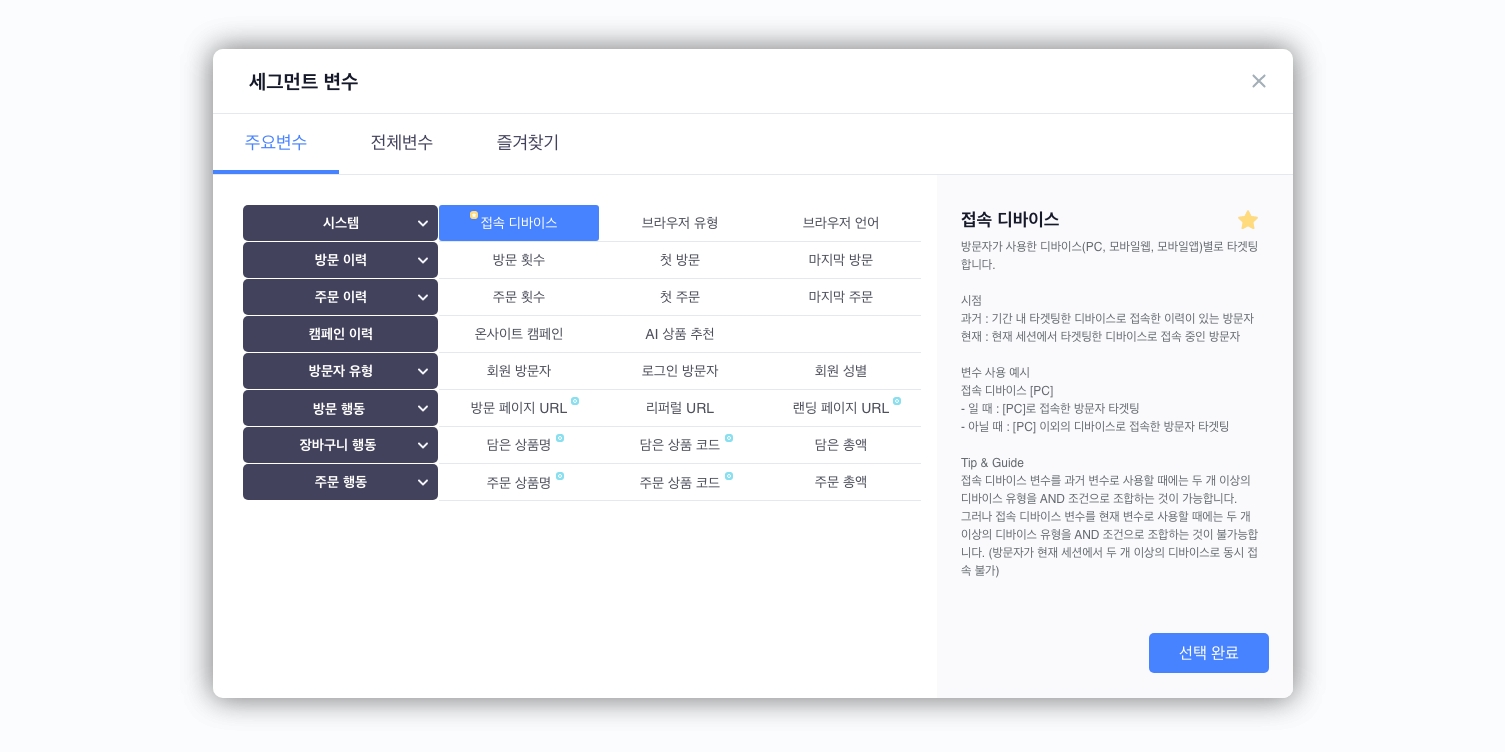The height and width of the screenshot is (752, 1505).
Task: Expand the 장바구니 행동 category chevron
Action: click(x=423, y=445)
